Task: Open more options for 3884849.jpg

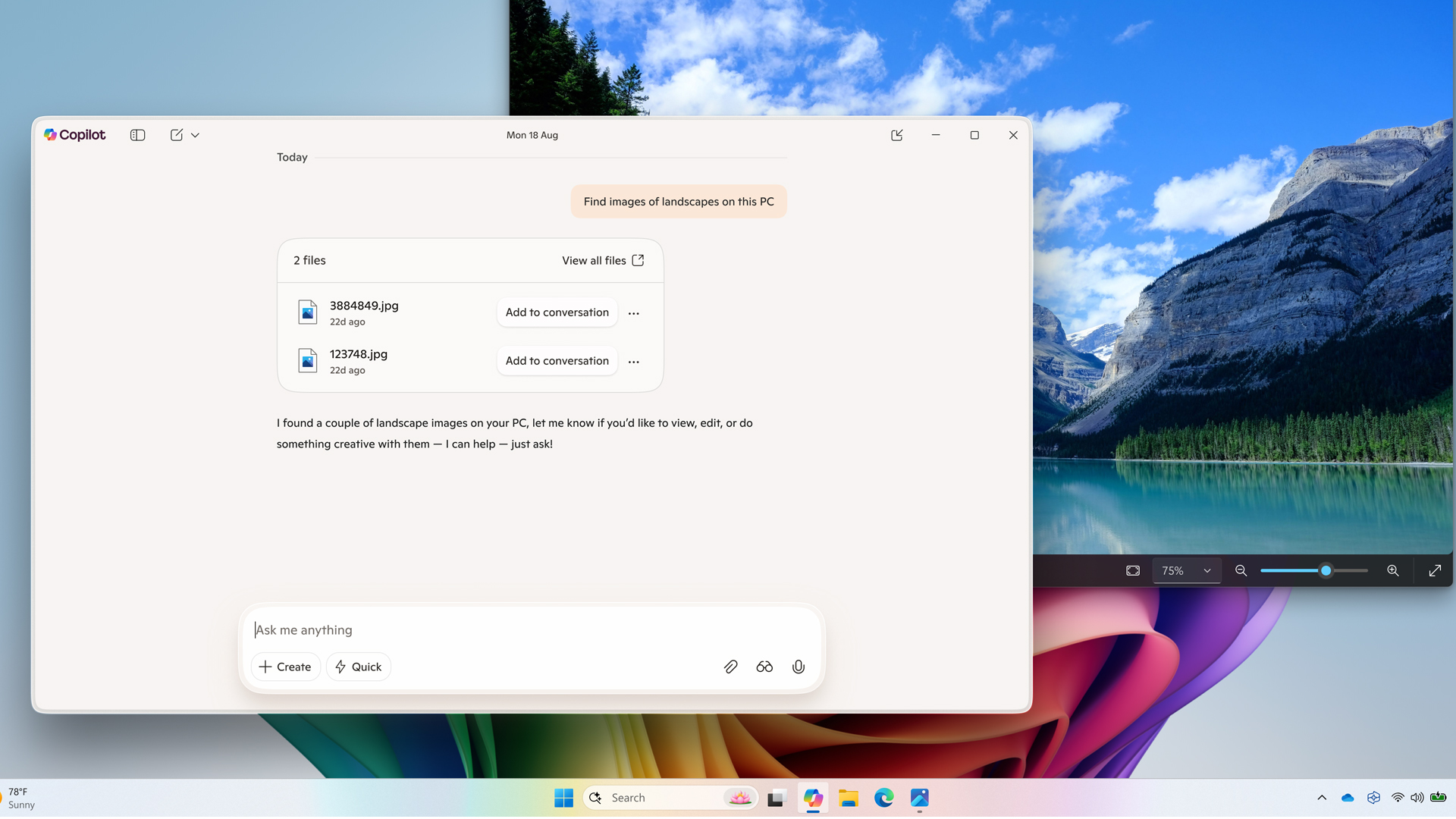Action: click(x=634, y=312)
